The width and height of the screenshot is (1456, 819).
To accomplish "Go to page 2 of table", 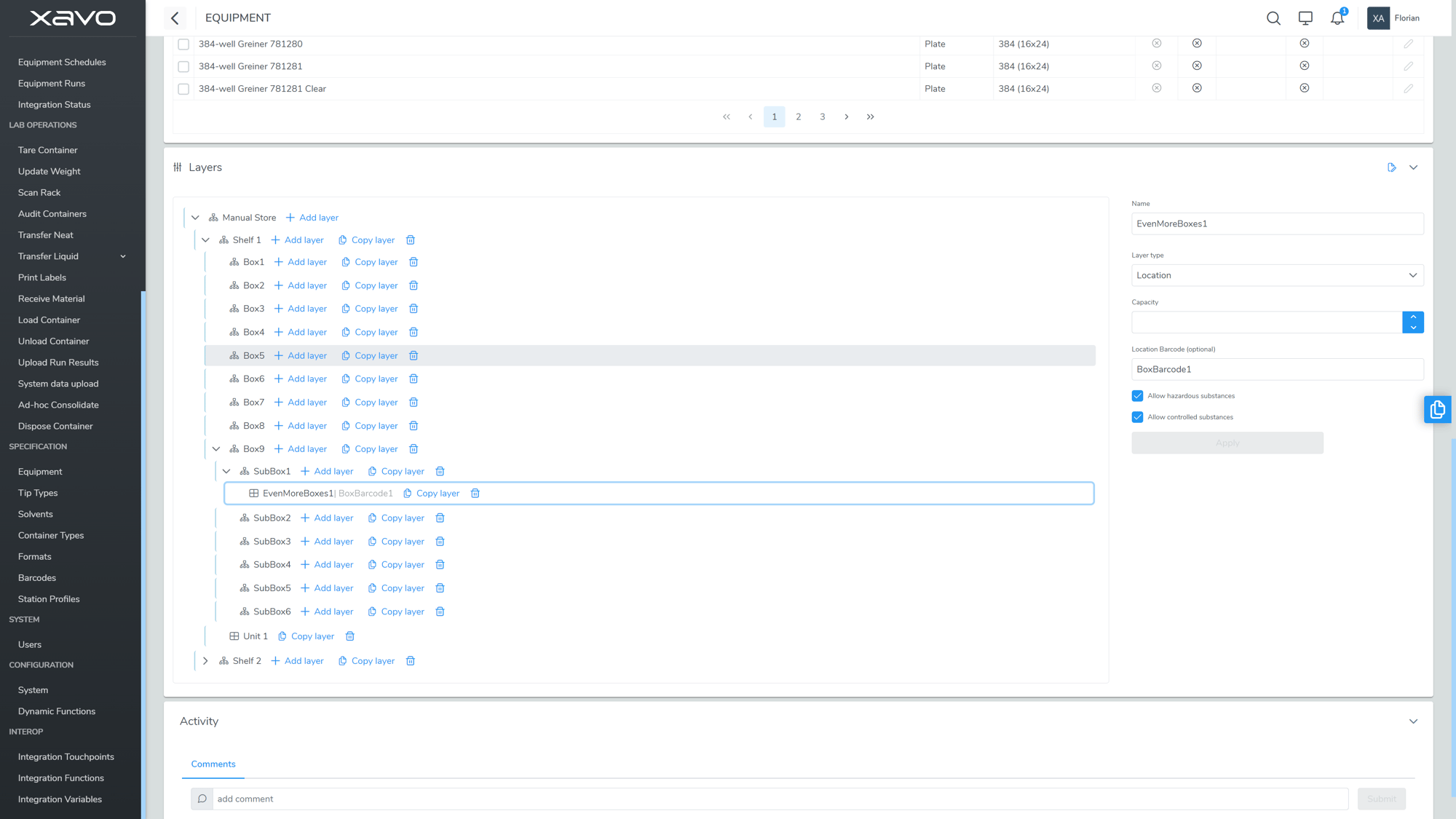I will [x=799, y=117].
